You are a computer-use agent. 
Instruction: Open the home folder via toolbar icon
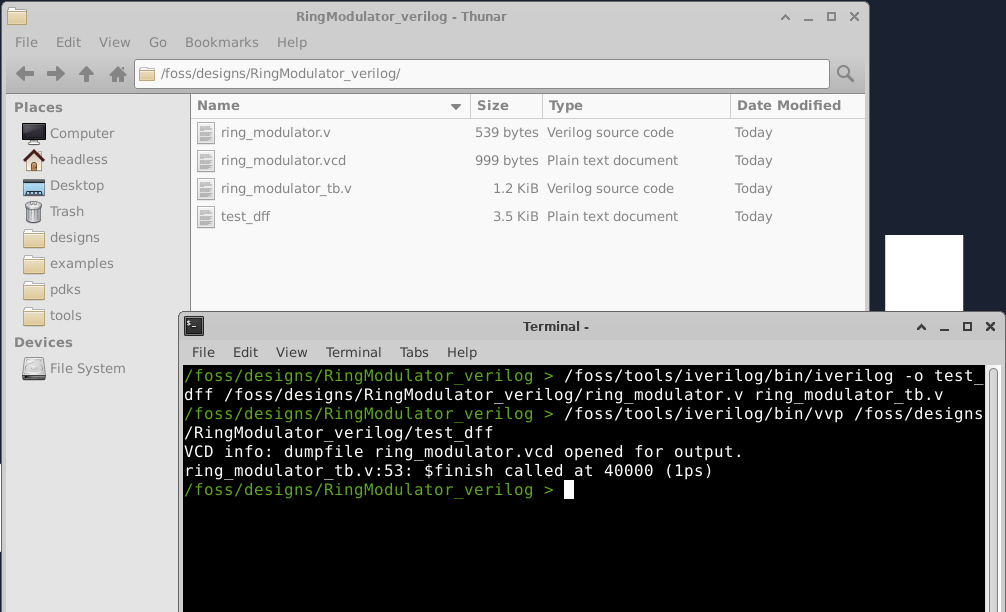coord(117,74)
